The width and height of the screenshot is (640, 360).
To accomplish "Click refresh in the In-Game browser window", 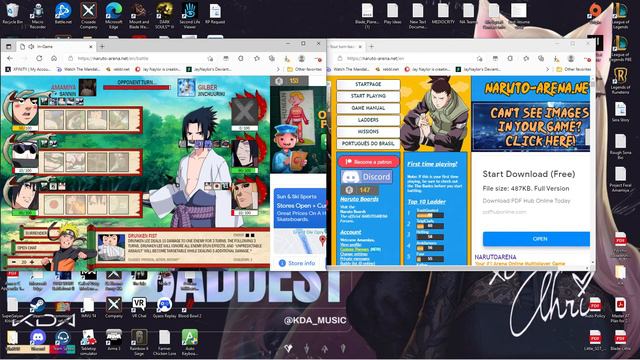I will coord(39,58).
